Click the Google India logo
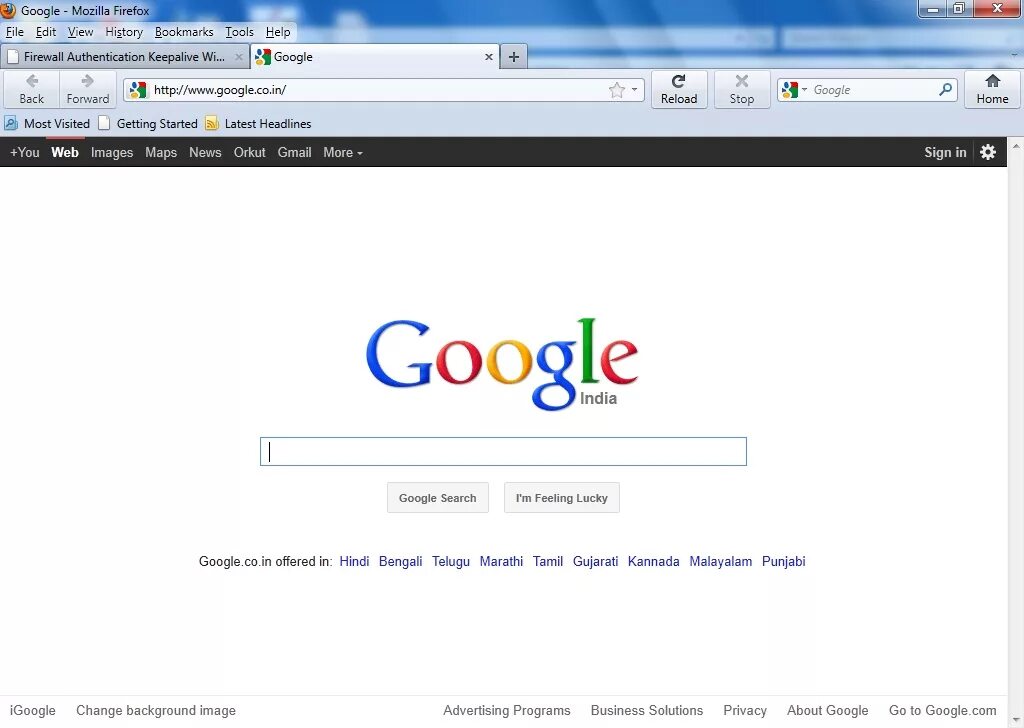1024x728 pixels. coord(502,364)
